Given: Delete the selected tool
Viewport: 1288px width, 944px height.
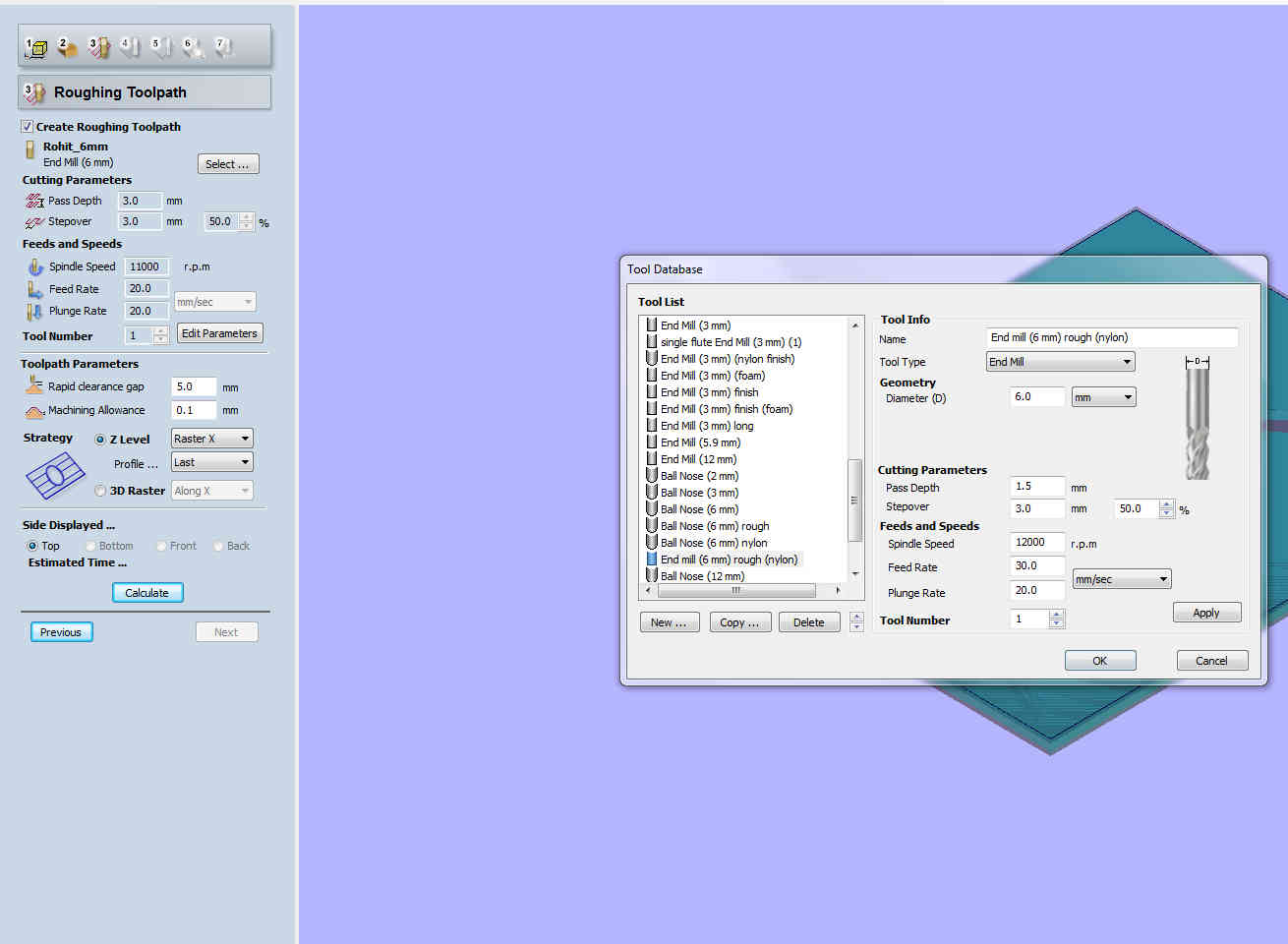Looking at the screenshot, I should click(809, 622).
